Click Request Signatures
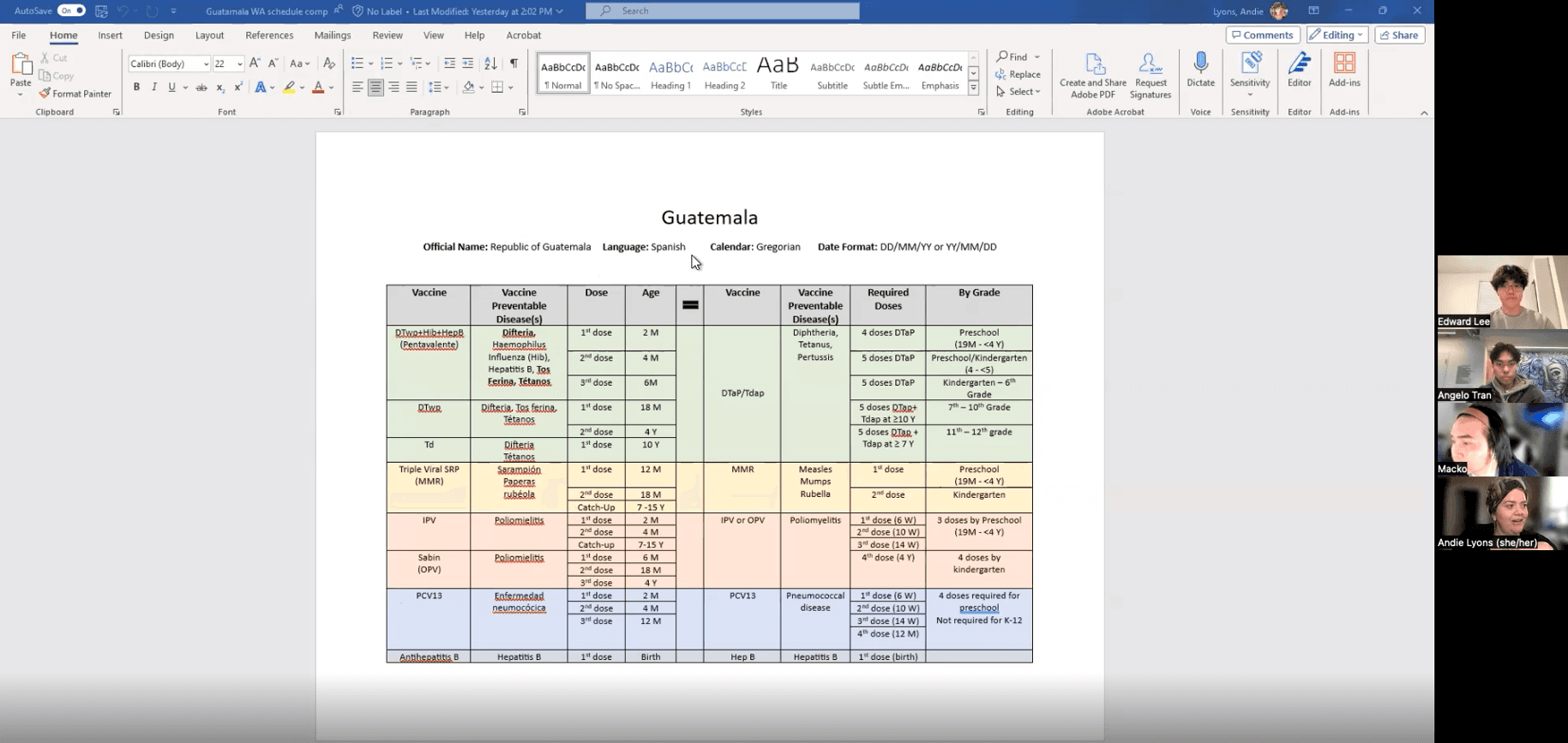The width and height of the screenshot is (1568, 743). [1150, 75]
